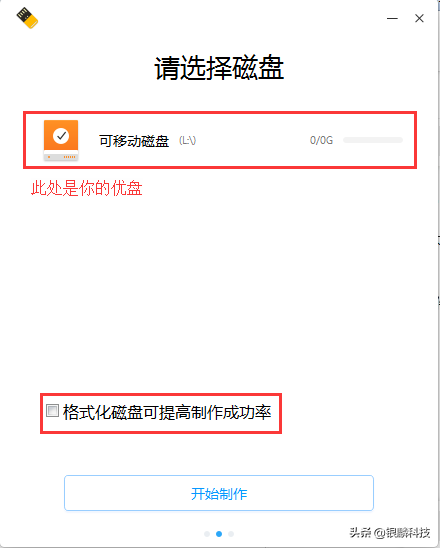Click the 可移动磁盘 disk name label
The height and width of the screenshot is (548, 440).
(134, 141)
